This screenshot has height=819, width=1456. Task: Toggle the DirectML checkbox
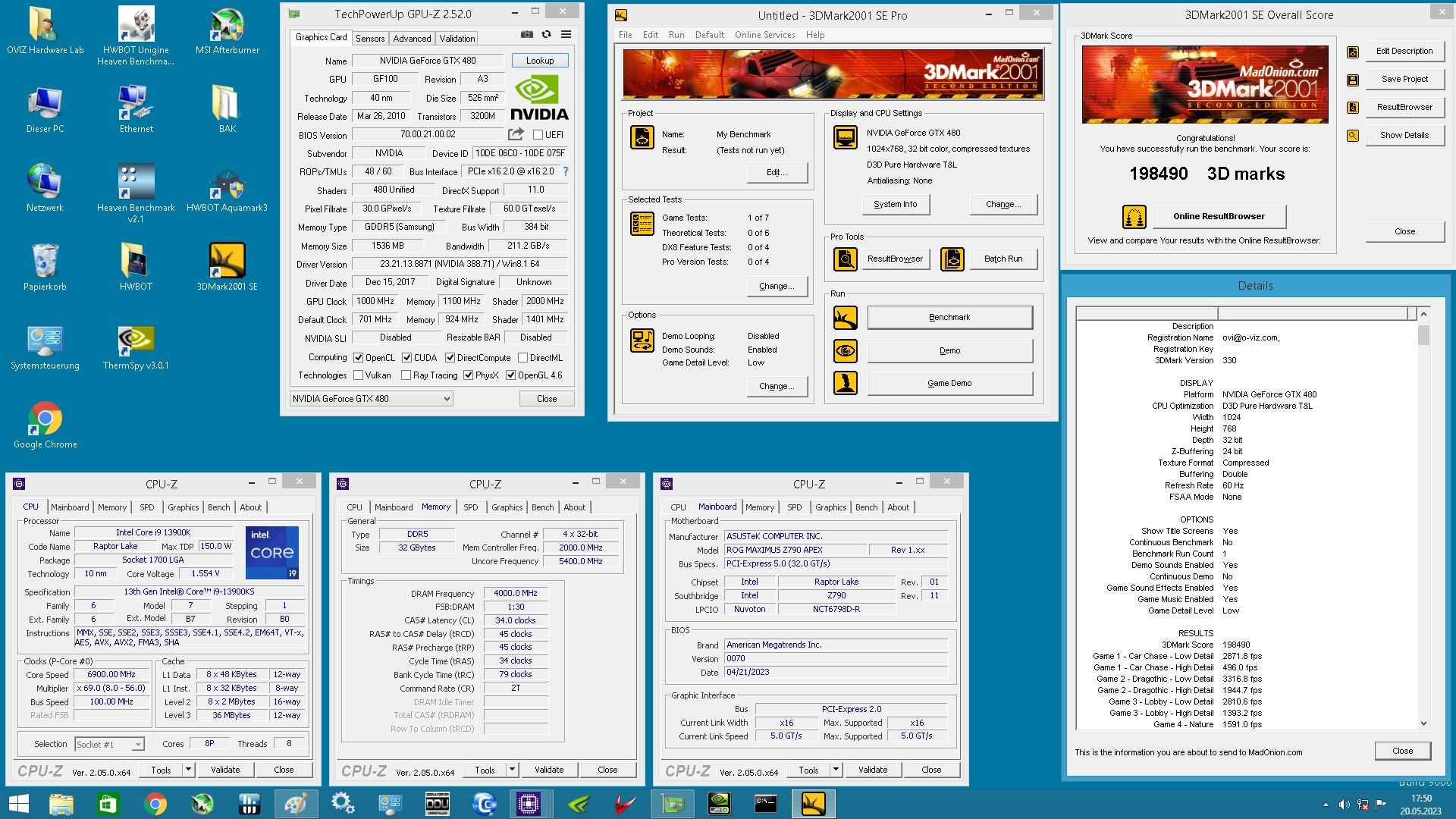pyautogui.click(x=522, y=358)
